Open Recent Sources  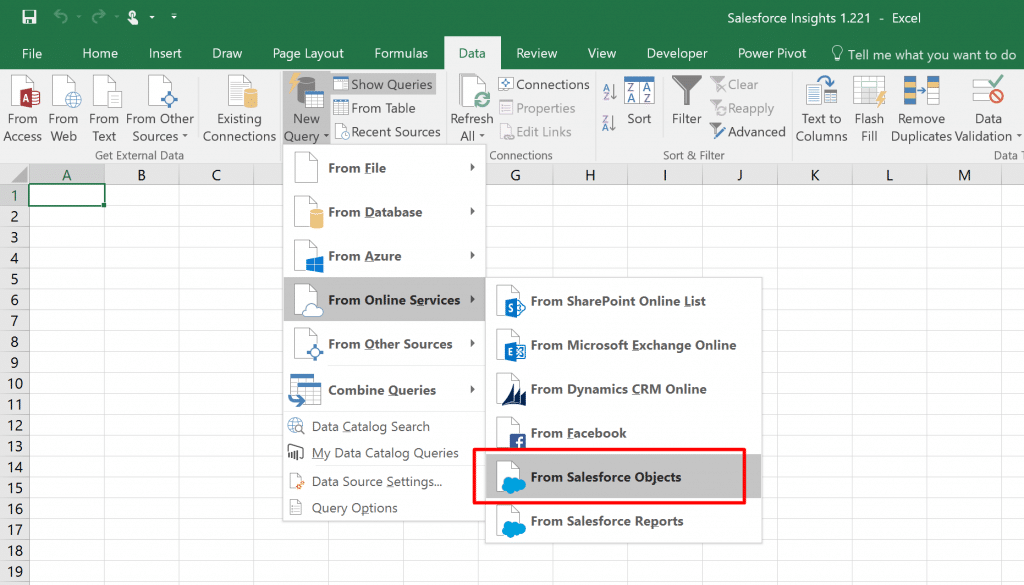[x=387, y=132]
